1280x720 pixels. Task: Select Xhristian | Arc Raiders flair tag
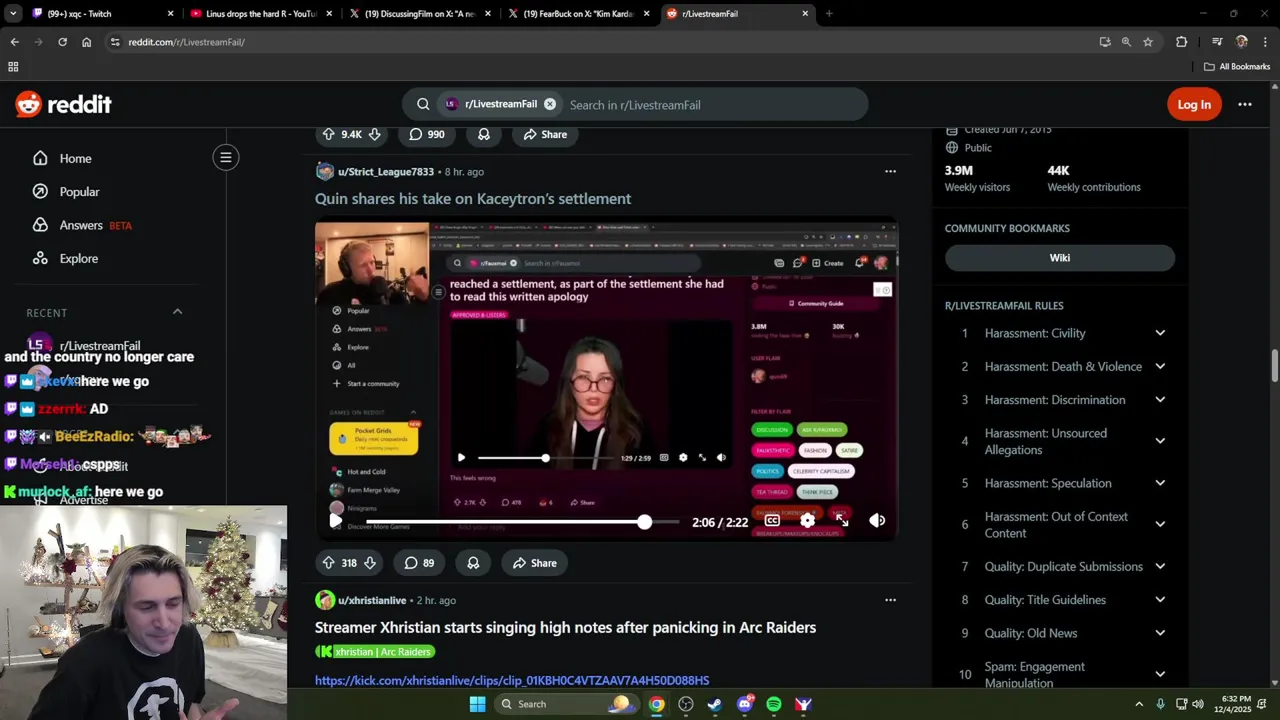(x=375, y=652)
